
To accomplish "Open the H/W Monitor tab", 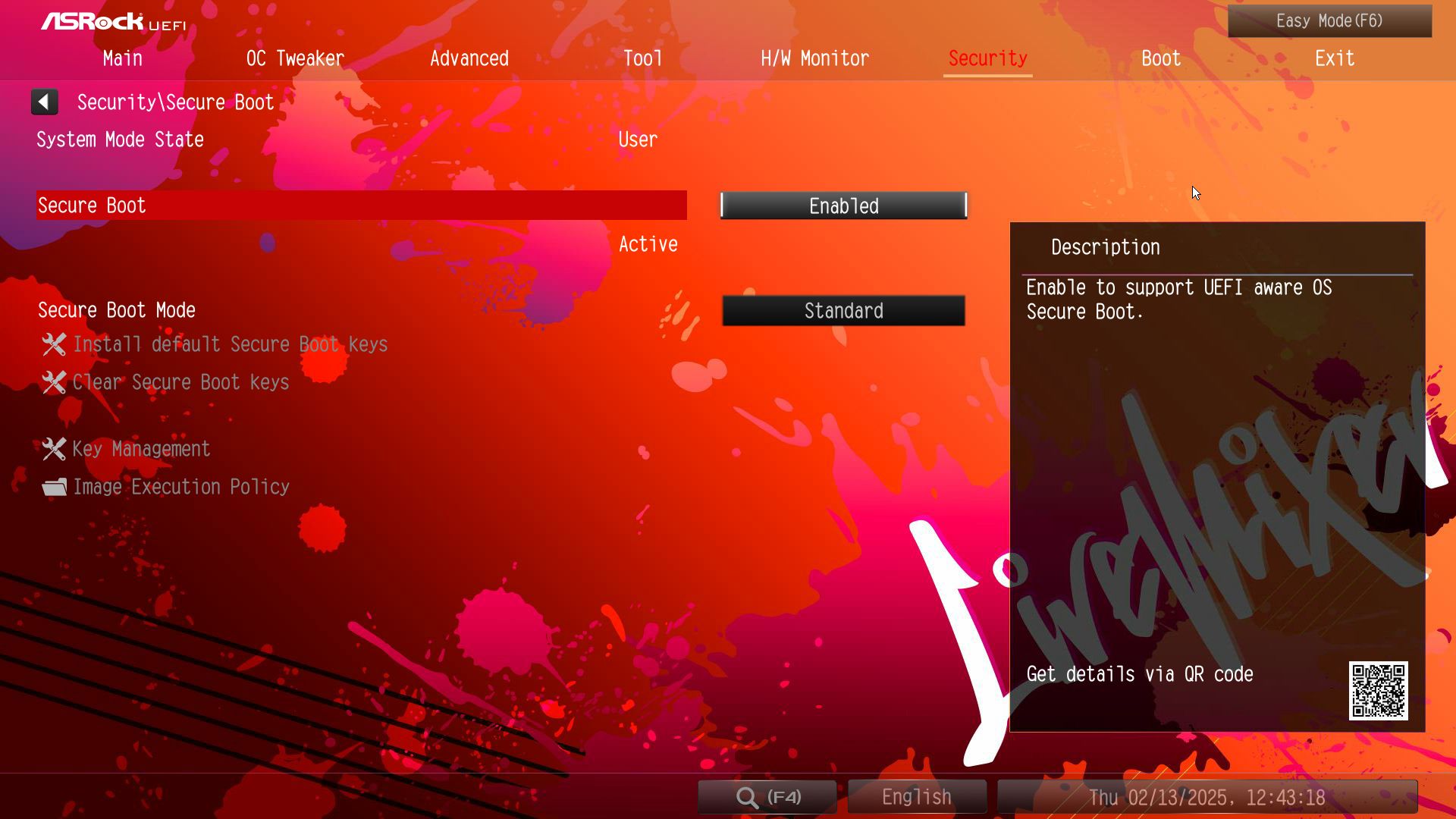I will click(814, 58).
